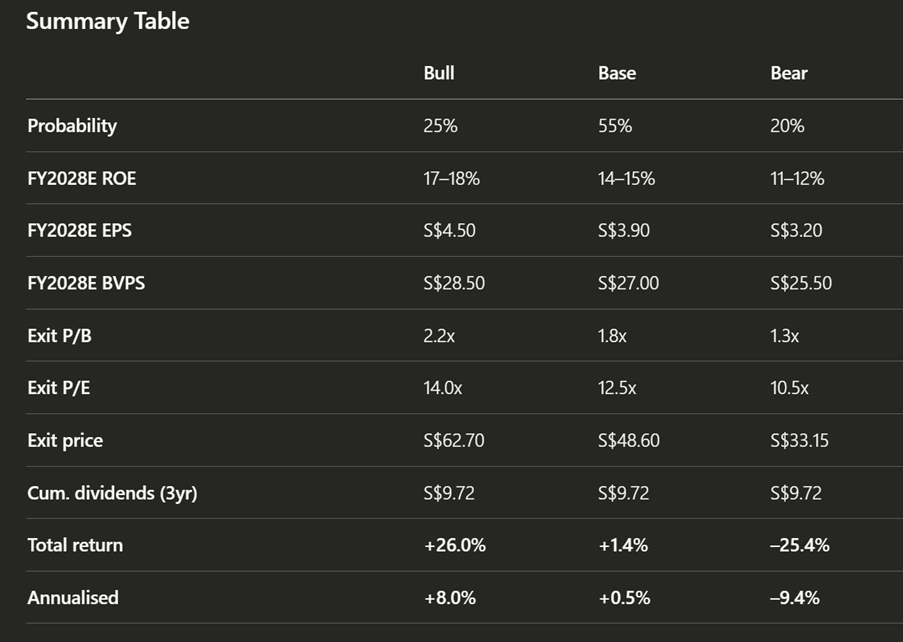Select the Cum. dividends (3yr) label
The image size is (903, 642).
(x=112, y=493)
